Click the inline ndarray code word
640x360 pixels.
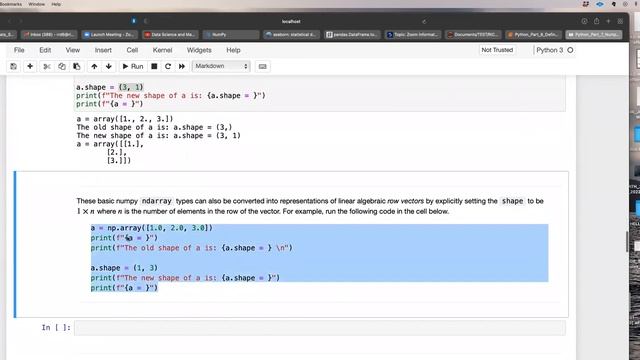[x=157, y=201]
